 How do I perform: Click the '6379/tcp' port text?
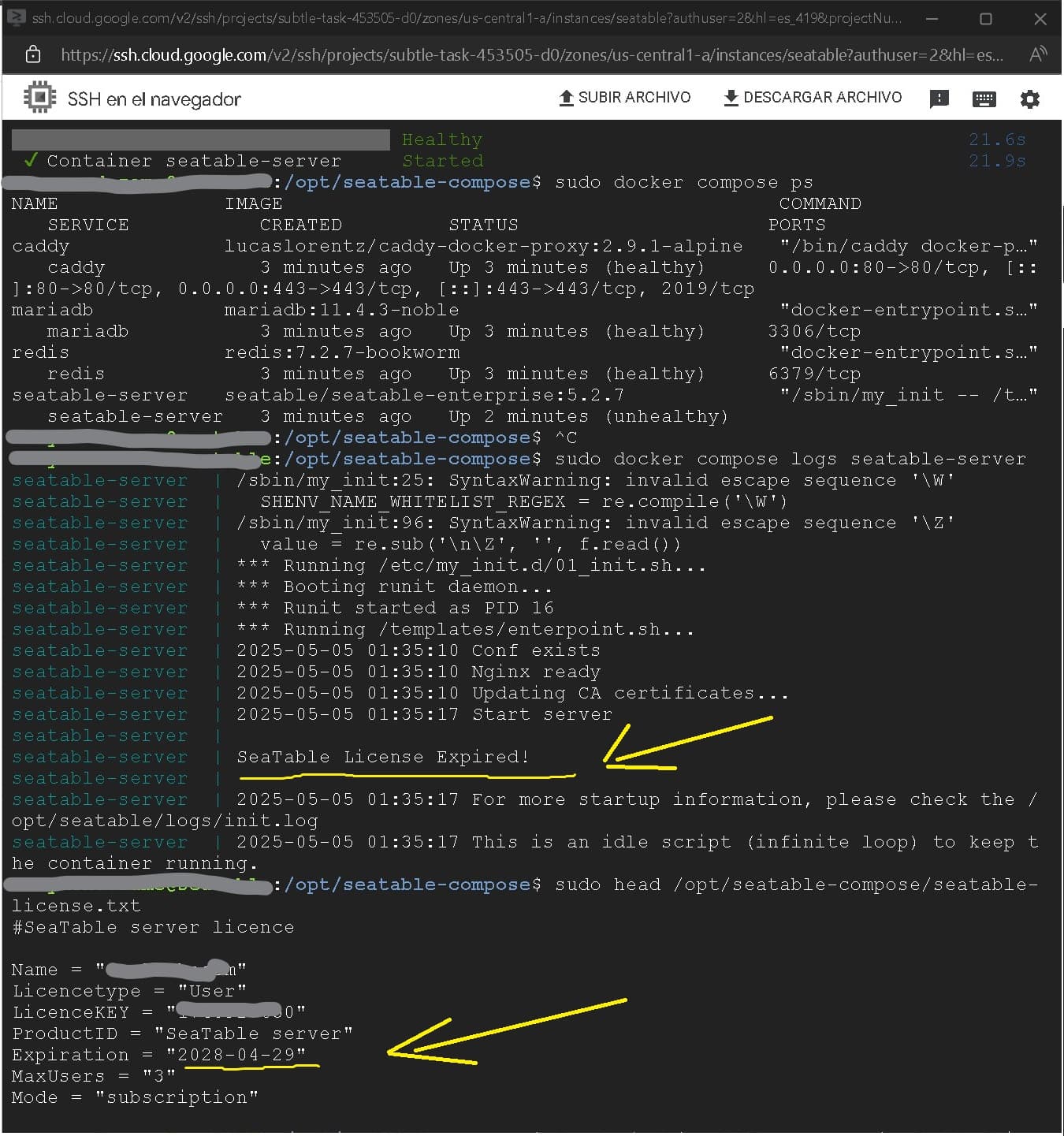[x=814, y=374]
